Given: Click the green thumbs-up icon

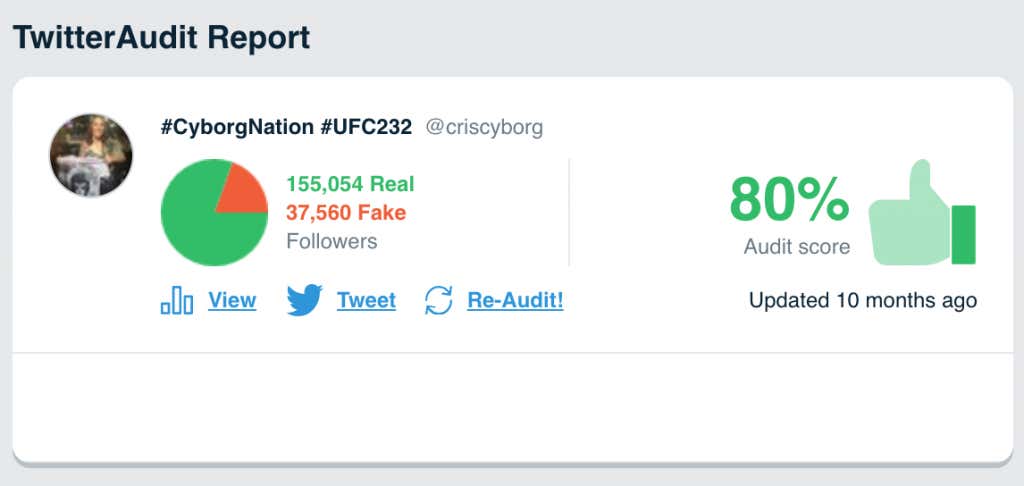Looking at the screenshot, I should click(x=921, y=212).
